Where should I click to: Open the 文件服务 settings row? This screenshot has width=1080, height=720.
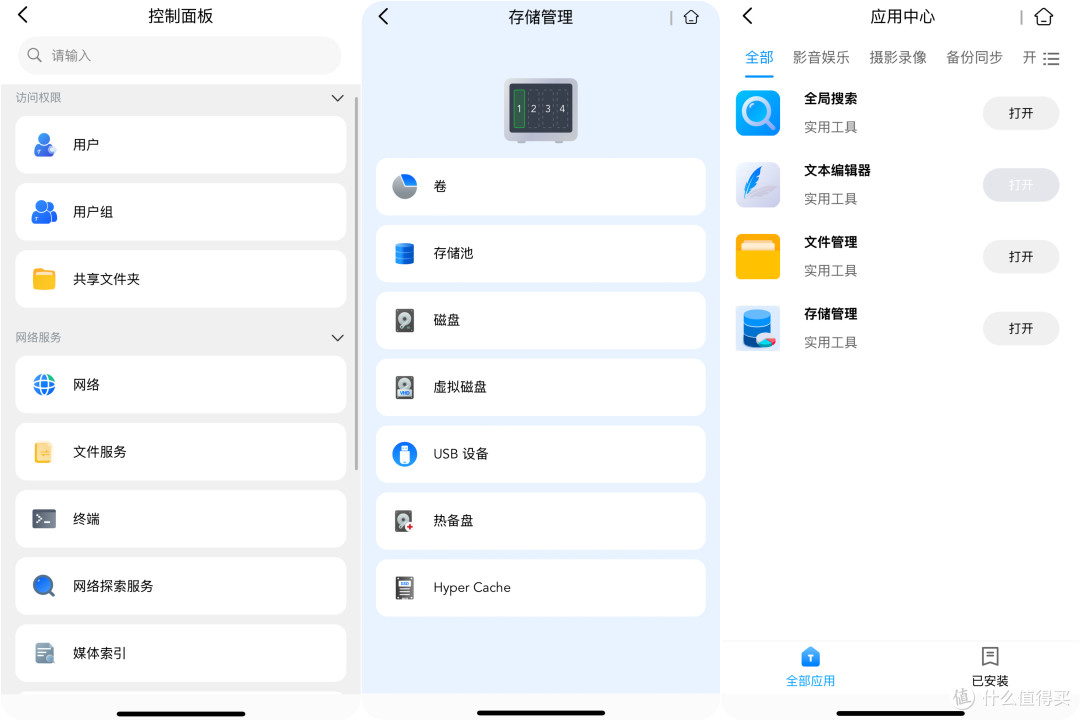pos(180,452)
